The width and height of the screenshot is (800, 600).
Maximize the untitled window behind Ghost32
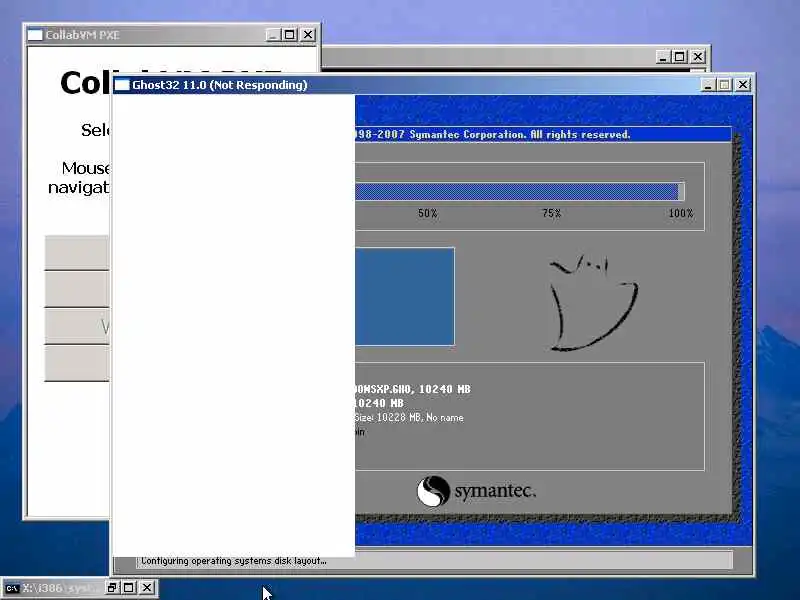(x=679, y=57)
